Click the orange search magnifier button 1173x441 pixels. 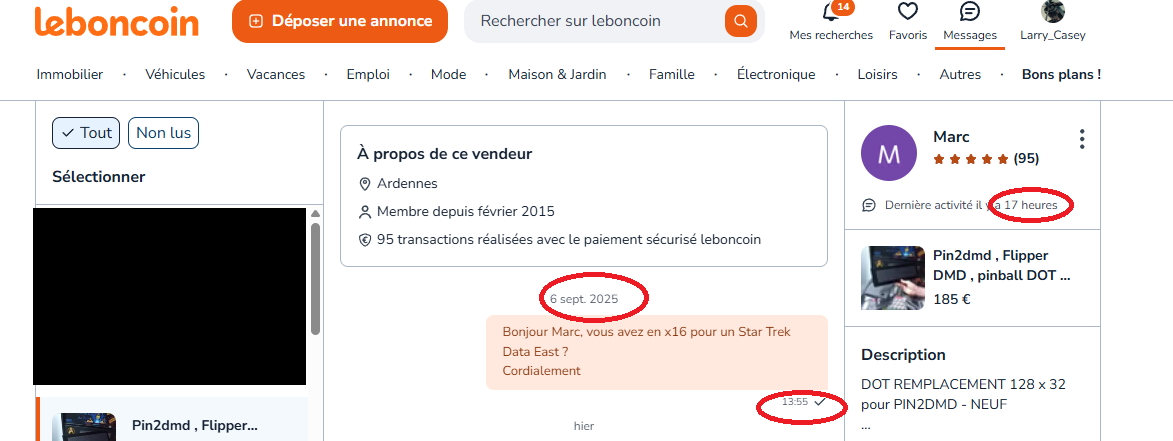pyautogui.click(x=741, y=21)
